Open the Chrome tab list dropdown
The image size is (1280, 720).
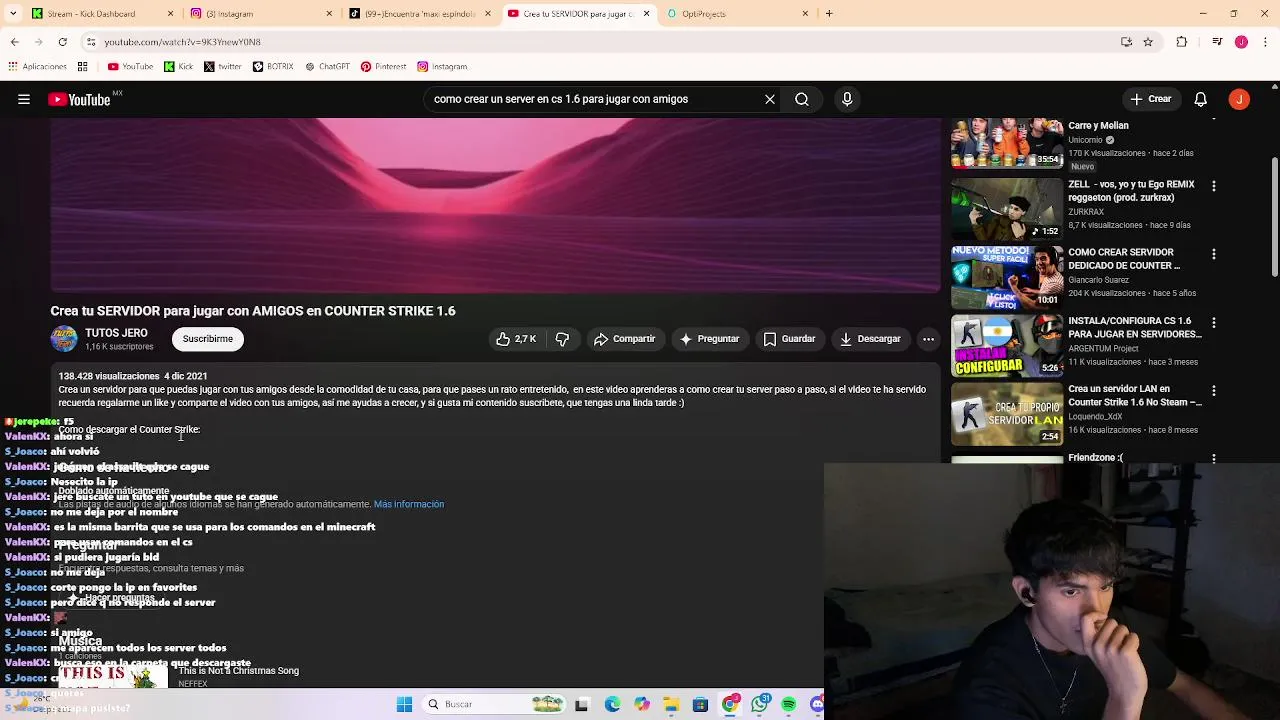click(x=14, y=14)
